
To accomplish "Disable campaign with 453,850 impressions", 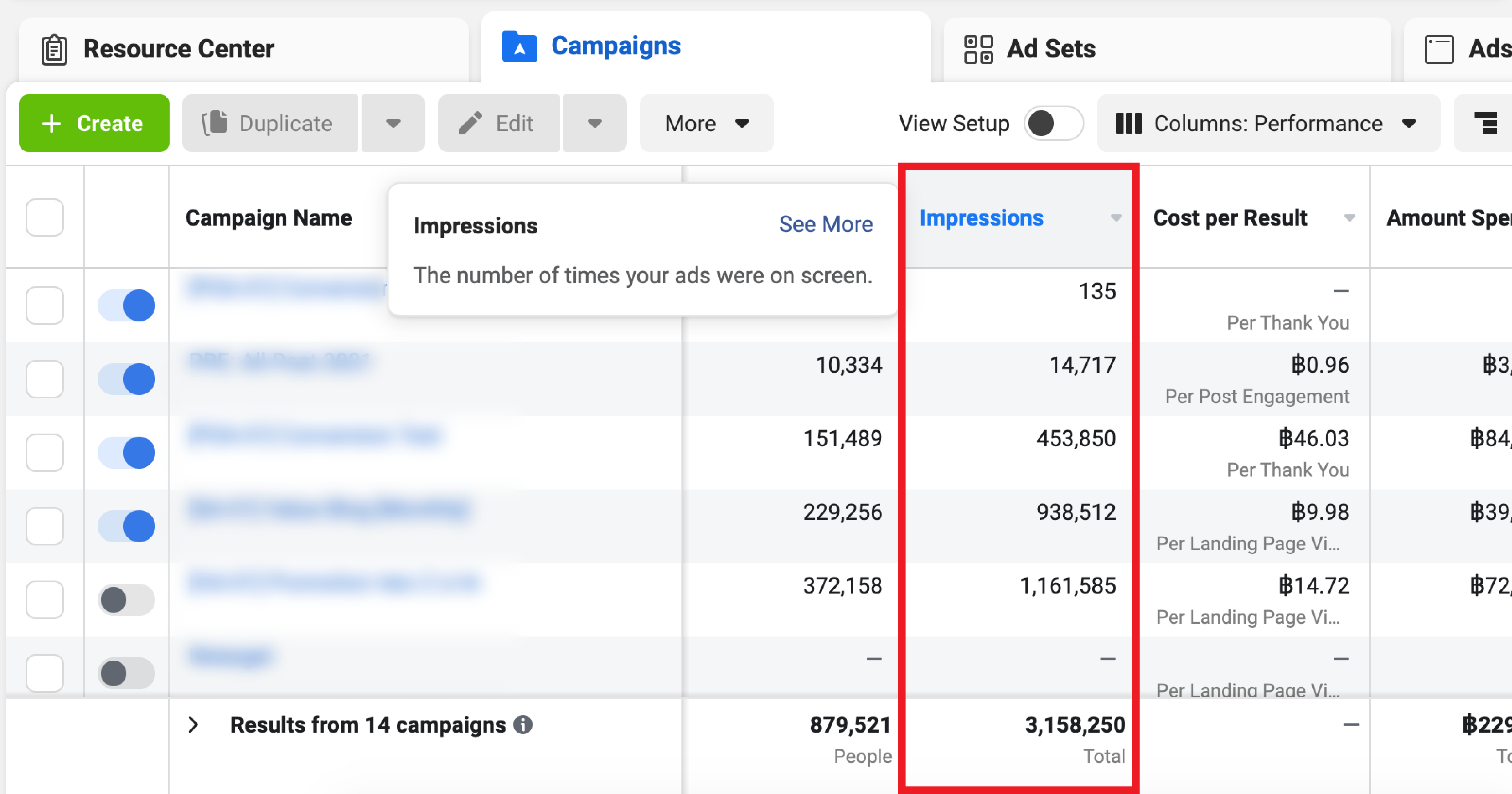I will pyautogui.click(x=126, y=452).
